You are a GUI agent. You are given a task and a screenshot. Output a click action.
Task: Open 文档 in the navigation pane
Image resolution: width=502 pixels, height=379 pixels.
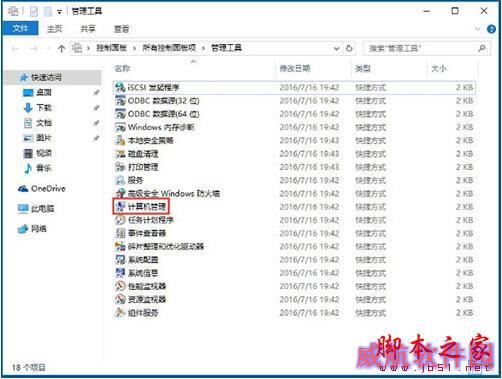click(43, 123)
